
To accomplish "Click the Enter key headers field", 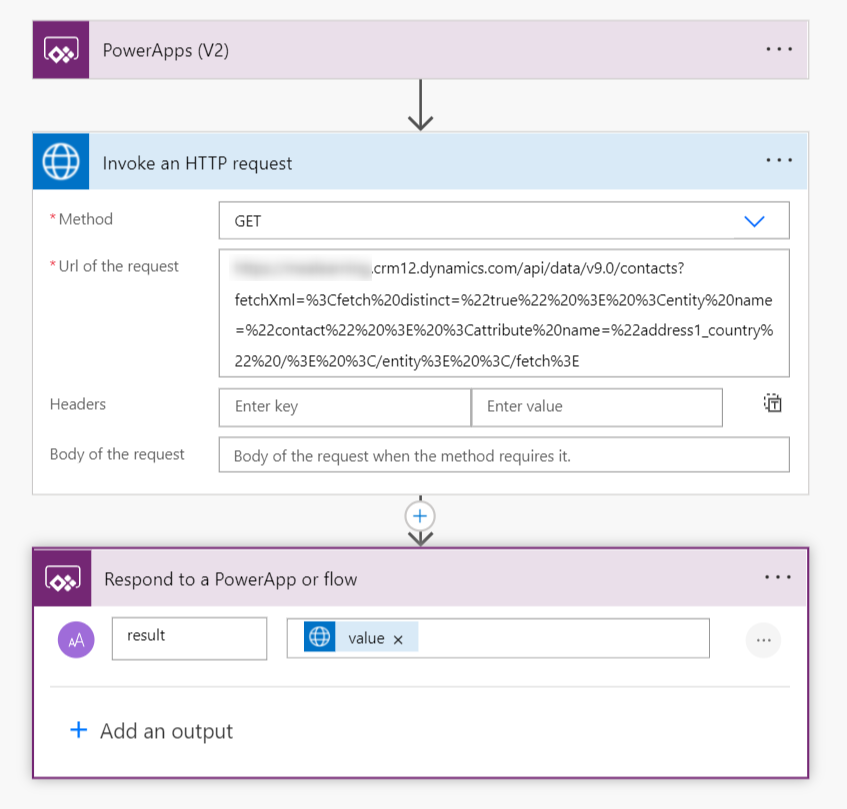I will (344, 407).
